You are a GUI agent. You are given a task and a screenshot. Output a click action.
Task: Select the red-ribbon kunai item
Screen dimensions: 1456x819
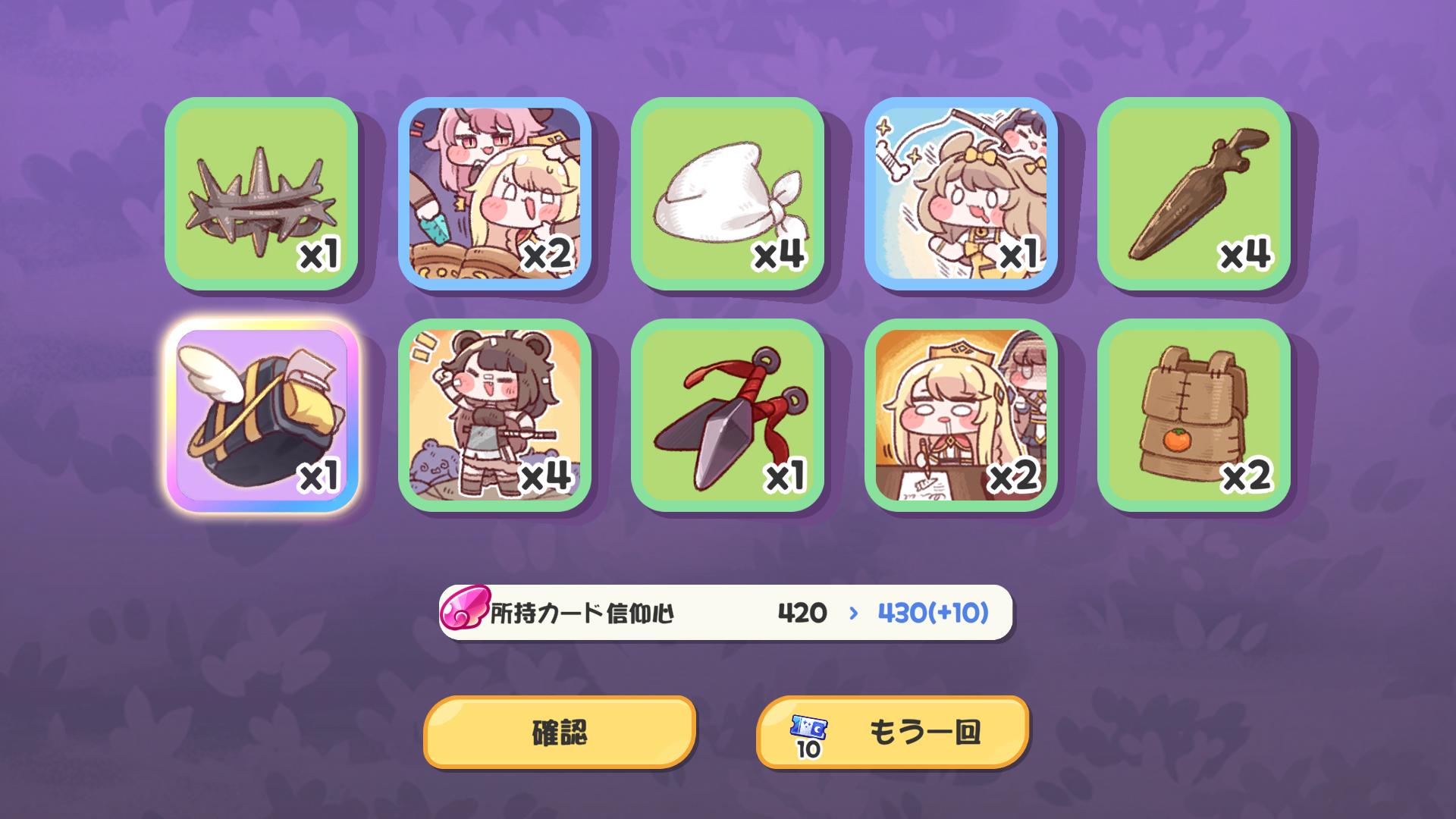tap(727, 415)
